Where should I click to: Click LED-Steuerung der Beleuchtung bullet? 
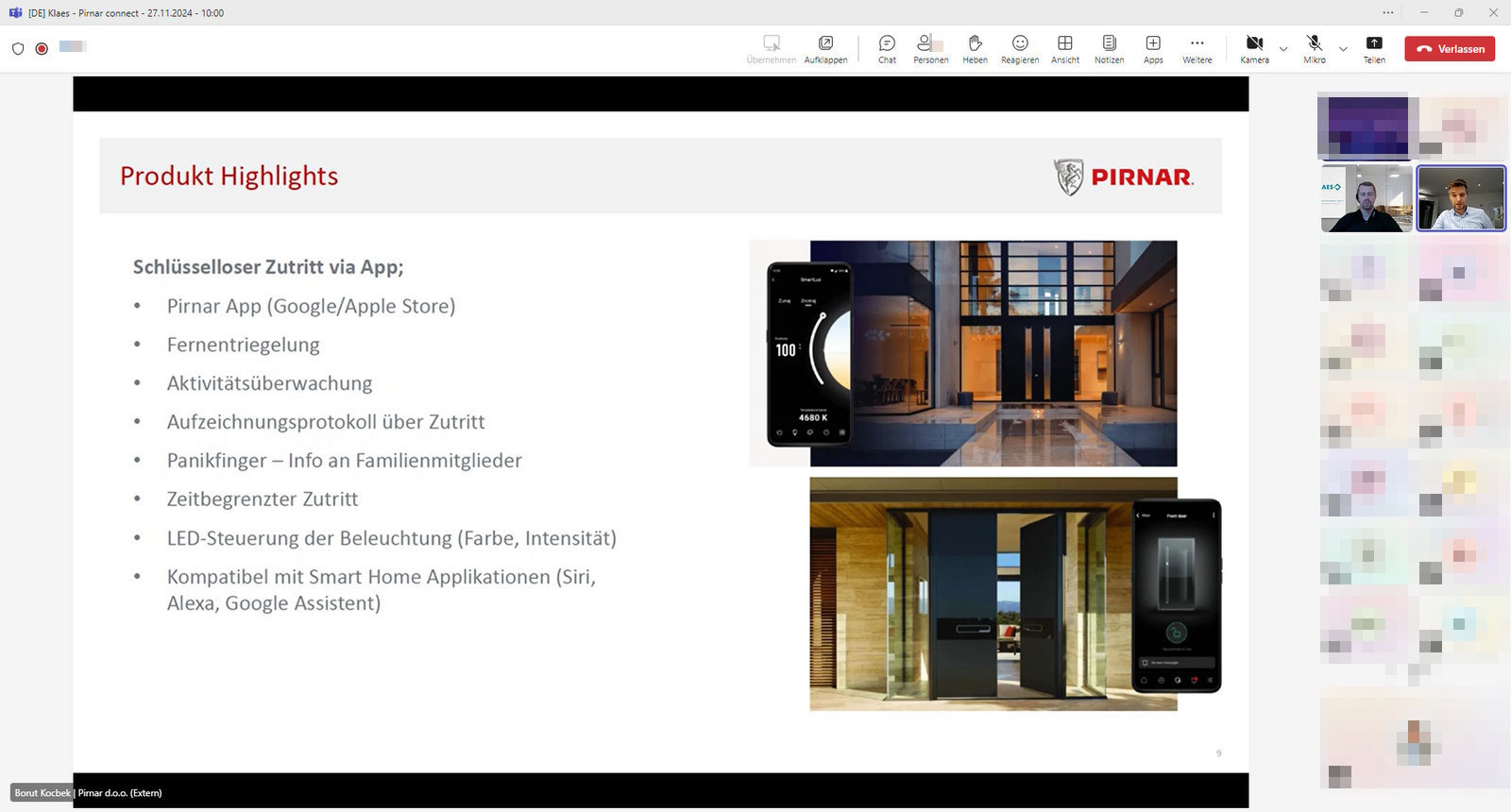[x=391, y=538]
